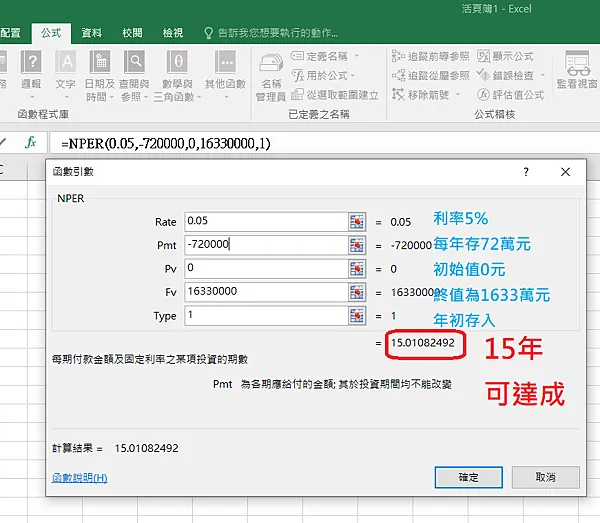Open the 用於公式 dropdown
600x523 pixels.
click(x=323, y=75)
